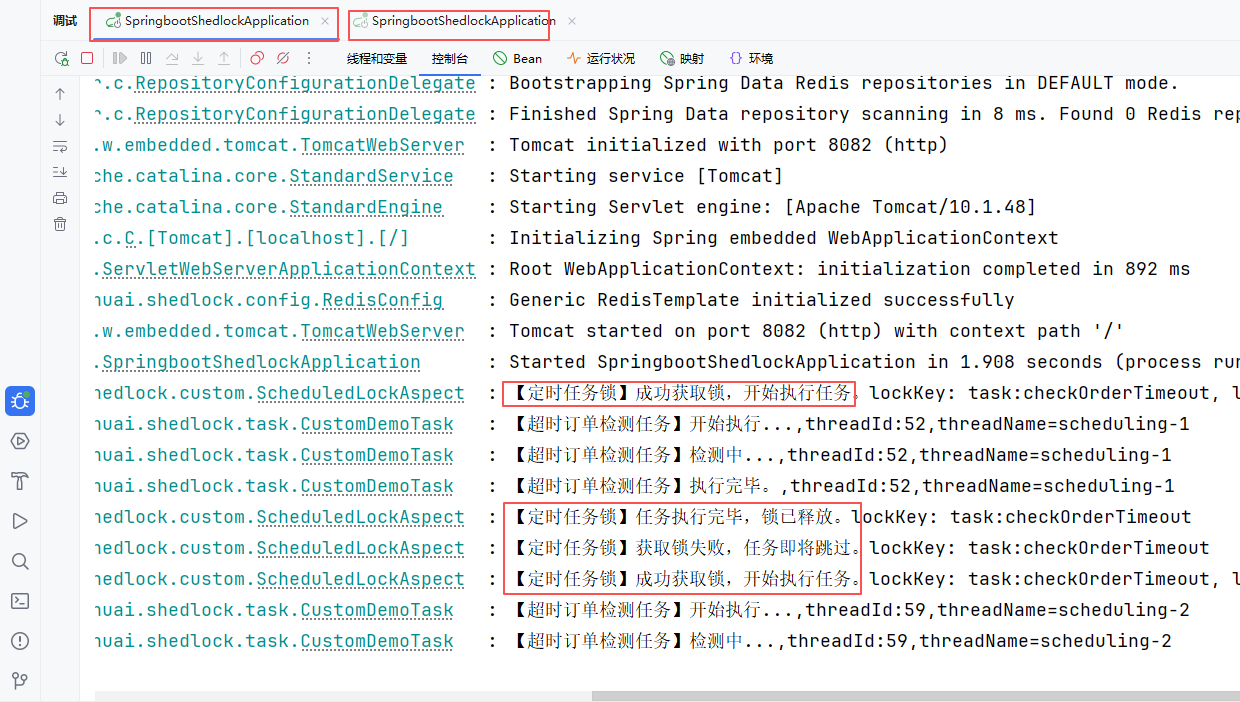This screenshot has width=1240, height=702.
Task: Toggle scroll to end of console
Action: coord(60,172)
